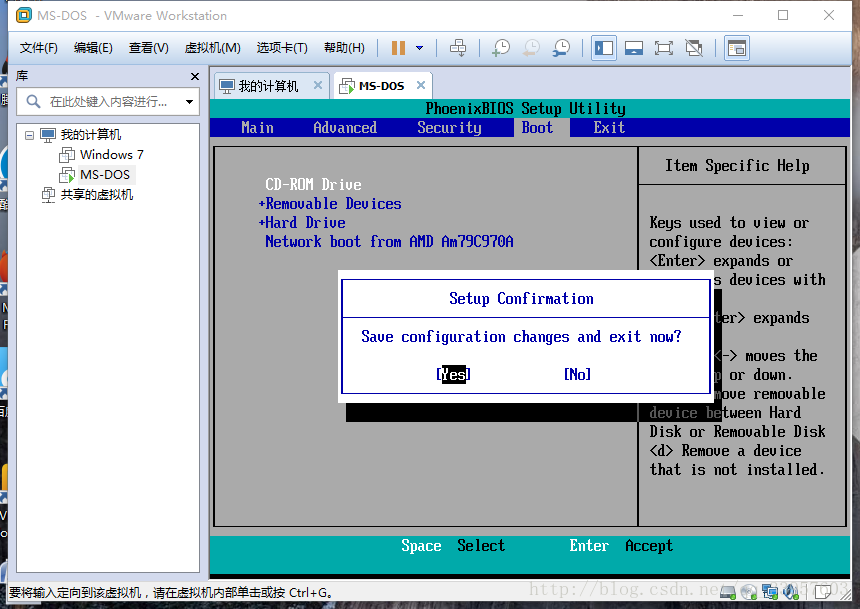Click the 共享的虚拟机 shared VMs icon

point(48,195)
